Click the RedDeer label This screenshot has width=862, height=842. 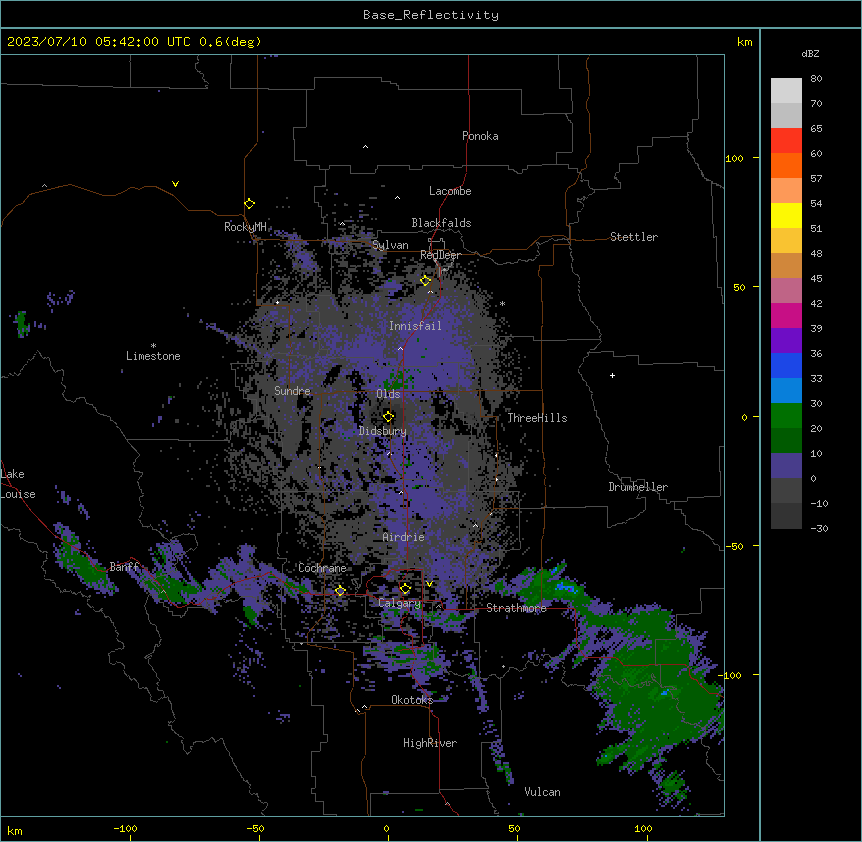click(x=440, y=255)
